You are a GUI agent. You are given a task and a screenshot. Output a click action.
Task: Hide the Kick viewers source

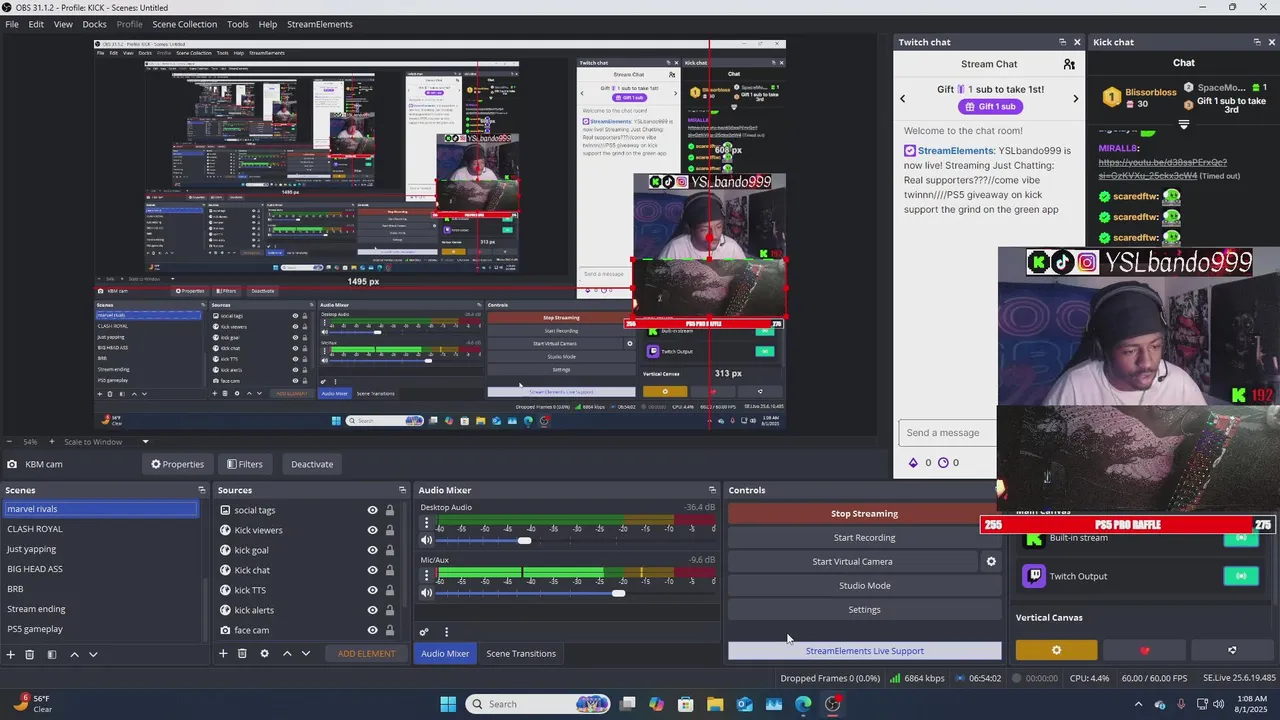click(x=372, y=530)
